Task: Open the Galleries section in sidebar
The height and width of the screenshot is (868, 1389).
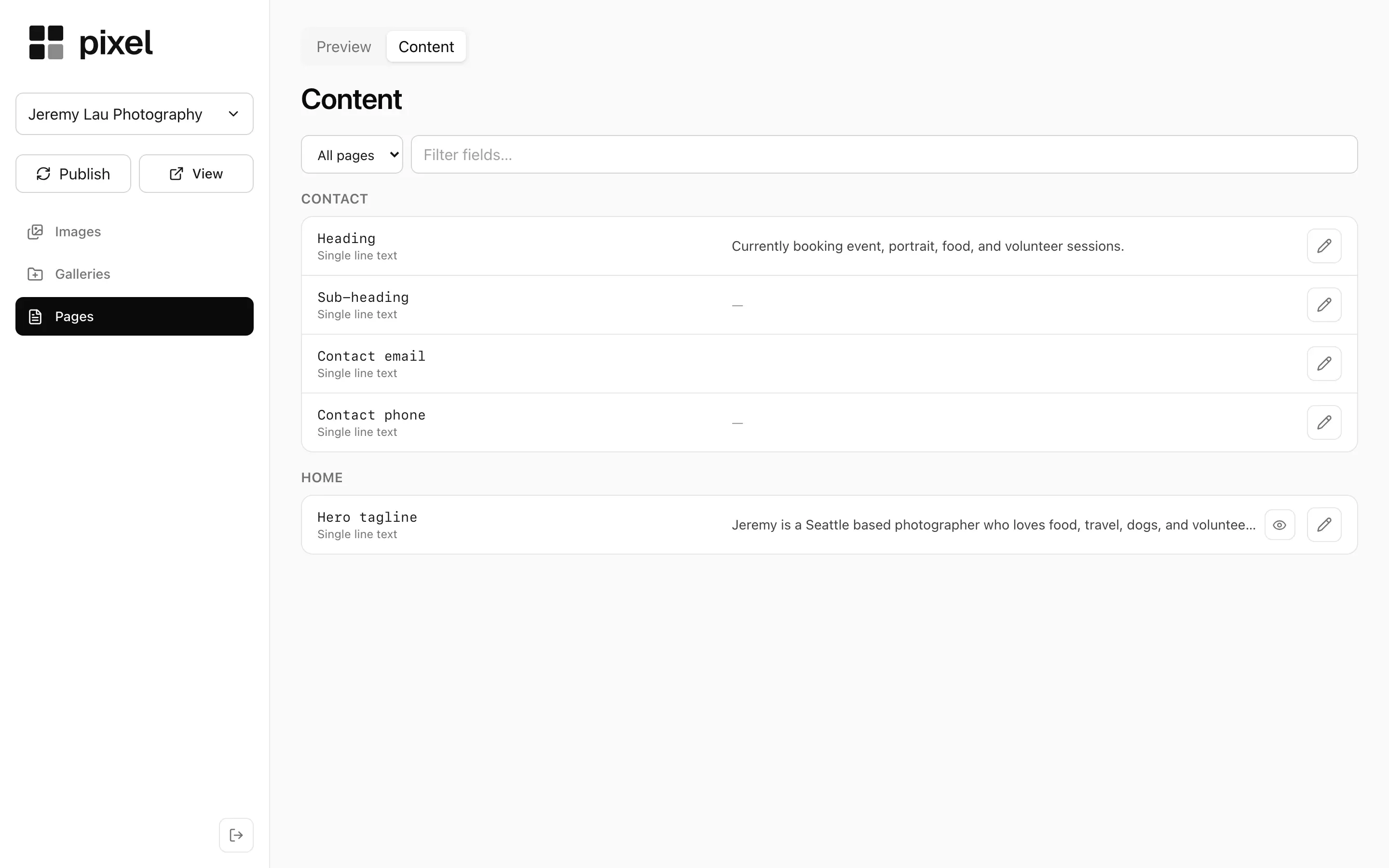Action: 134,274
